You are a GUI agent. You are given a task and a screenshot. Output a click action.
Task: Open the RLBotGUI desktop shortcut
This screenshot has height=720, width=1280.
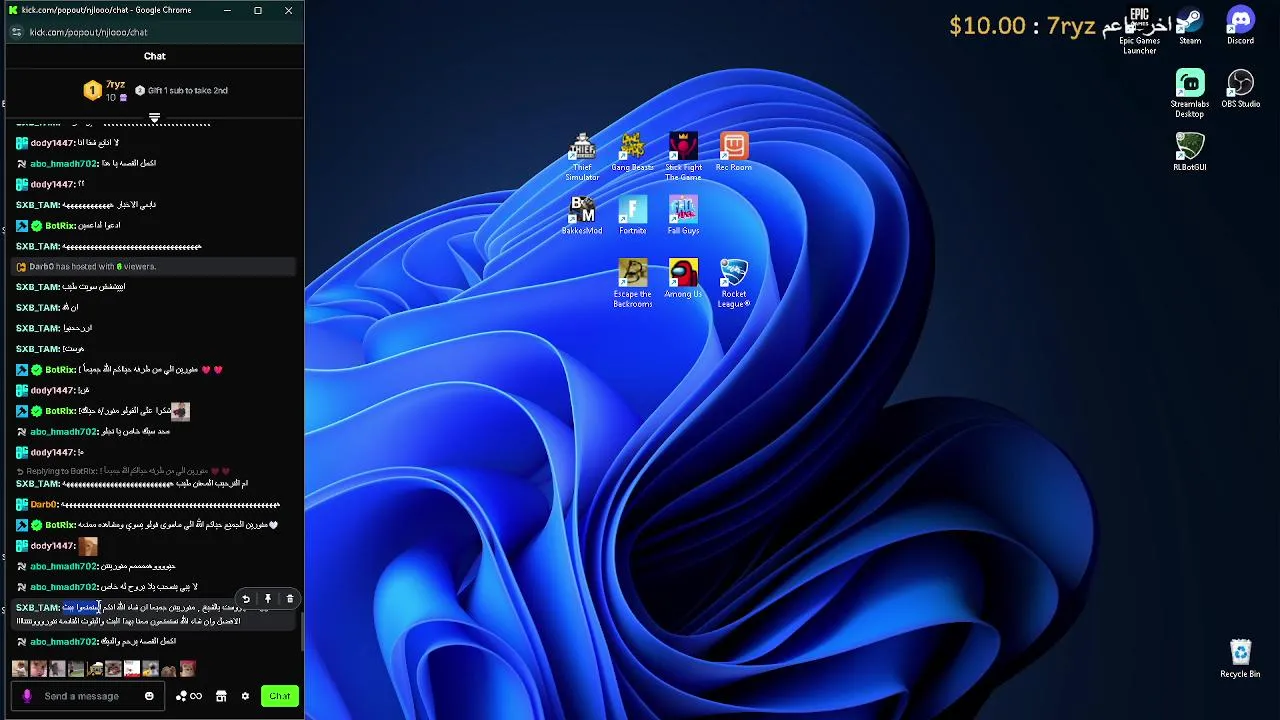tap(1189, 152)
